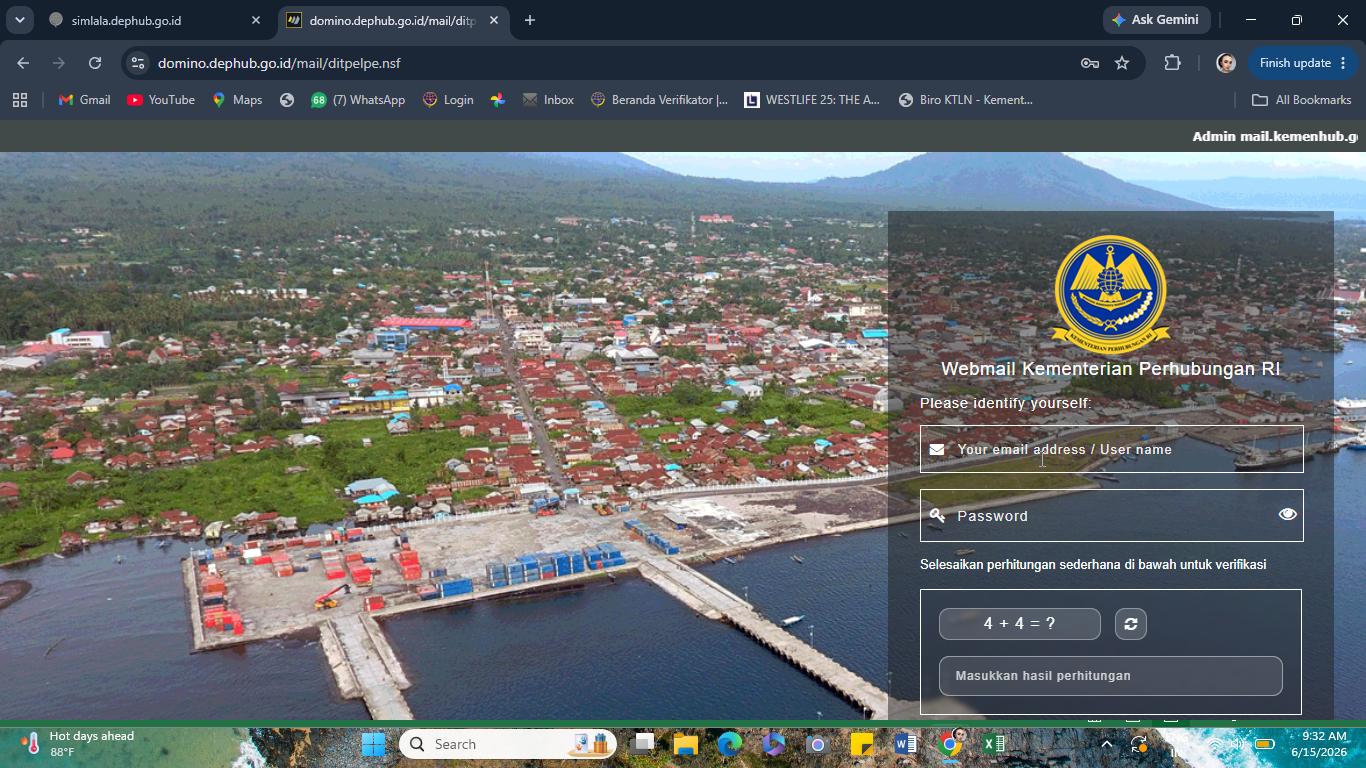Click the address bar URL field
The height and width of the screenshot is (768, 1366).
coord(612,63)
